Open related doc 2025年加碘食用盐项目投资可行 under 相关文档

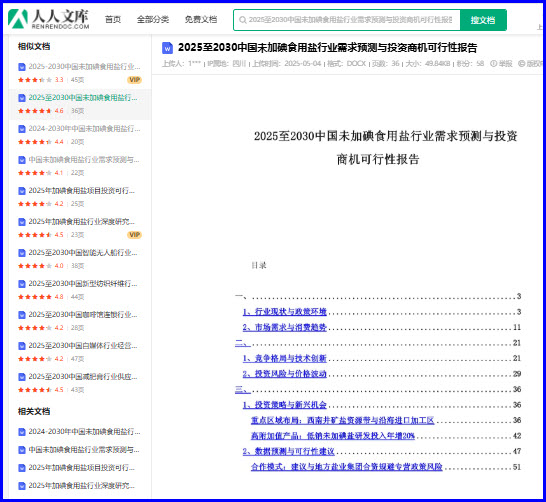[x=81, y=468]
